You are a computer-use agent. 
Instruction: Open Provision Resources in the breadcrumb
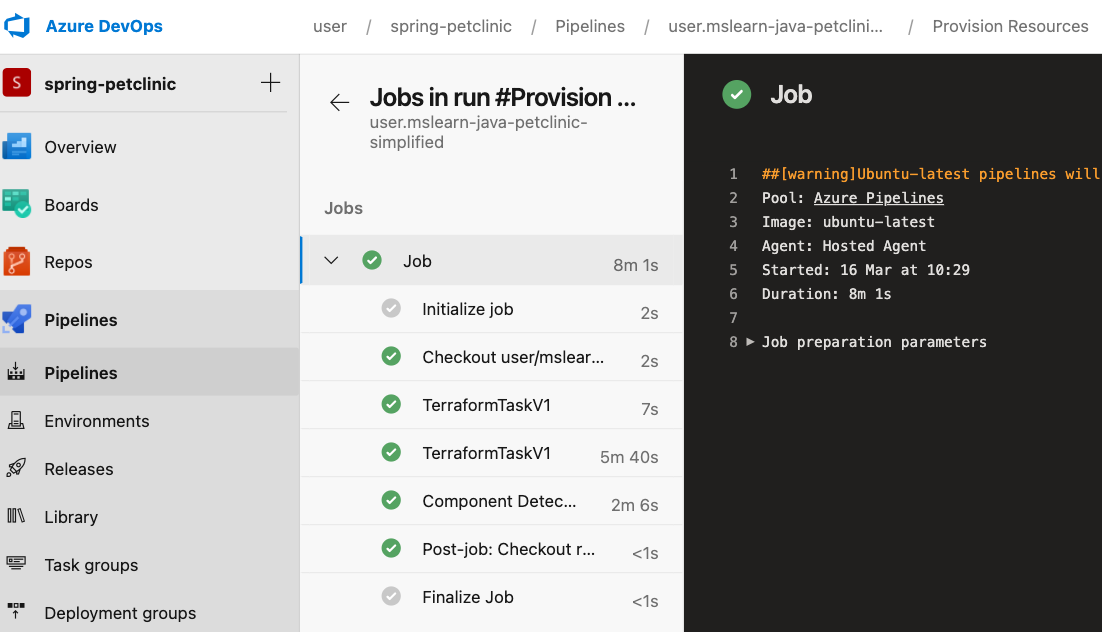click(x=1010, y=26)
